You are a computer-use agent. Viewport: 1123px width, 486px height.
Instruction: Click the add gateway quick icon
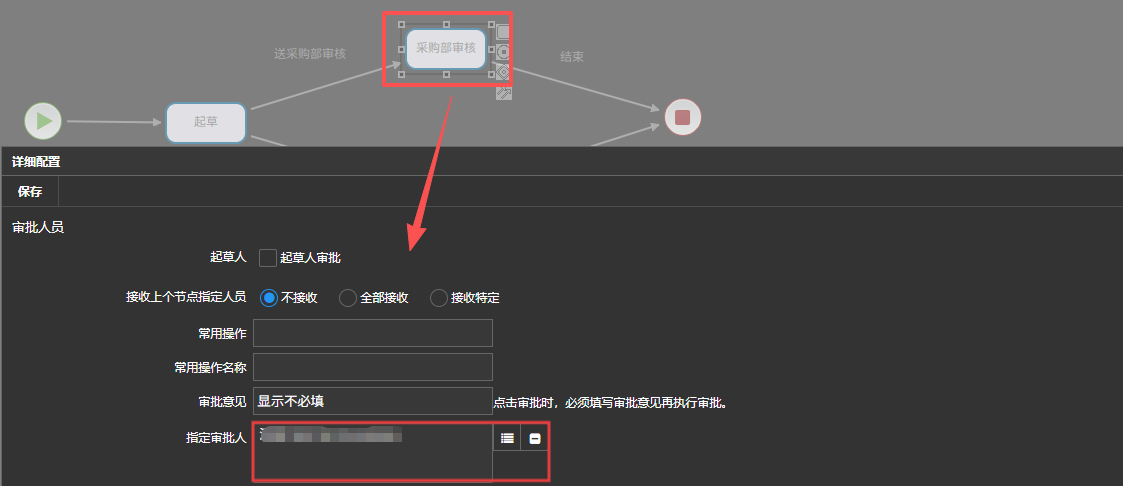tap(503, 72)
